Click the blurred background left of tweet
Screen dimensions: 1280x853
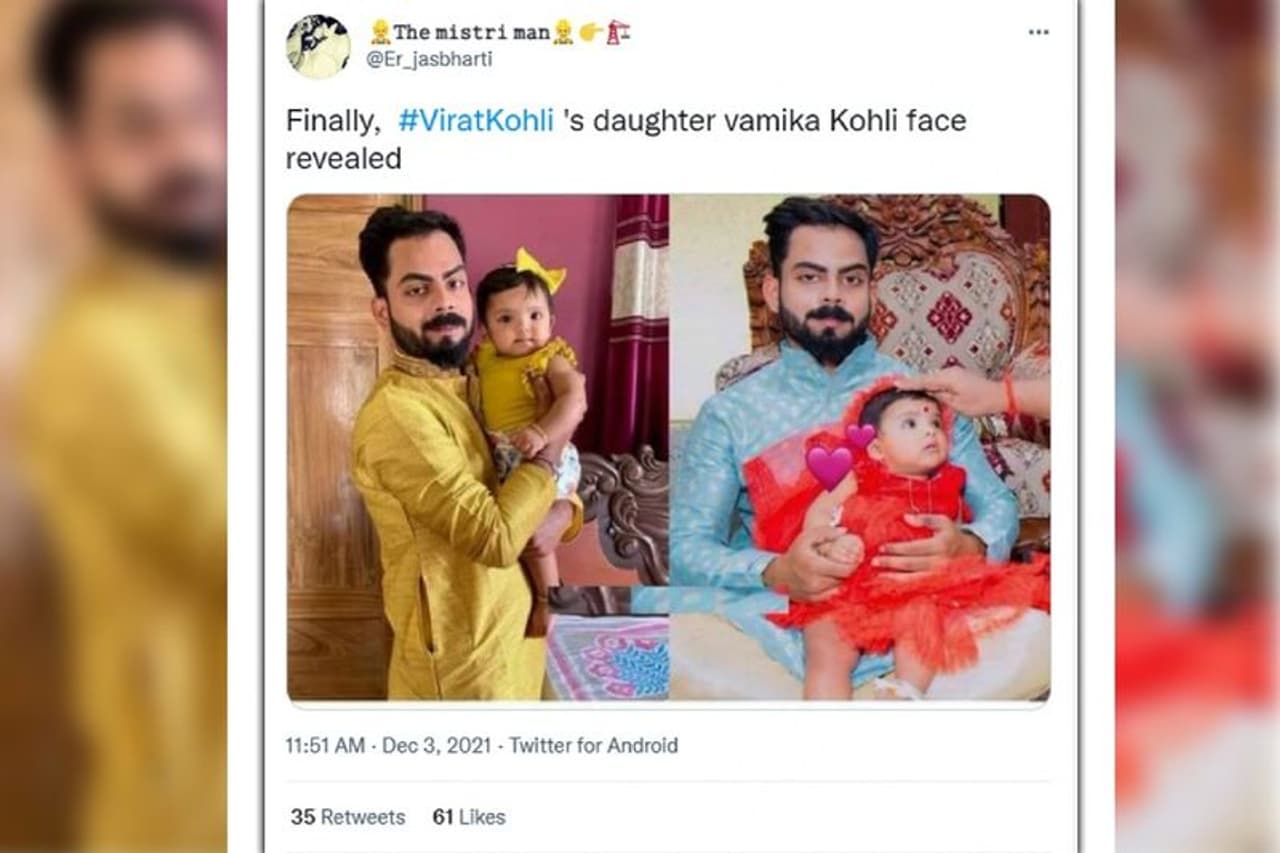point(113,426)
